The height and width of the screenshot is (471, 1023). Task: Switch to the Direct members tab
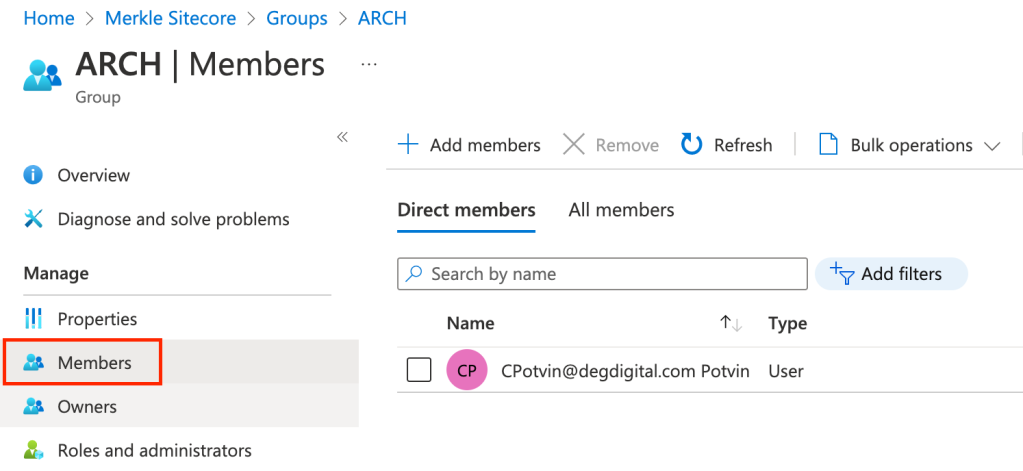coord(466,210)
